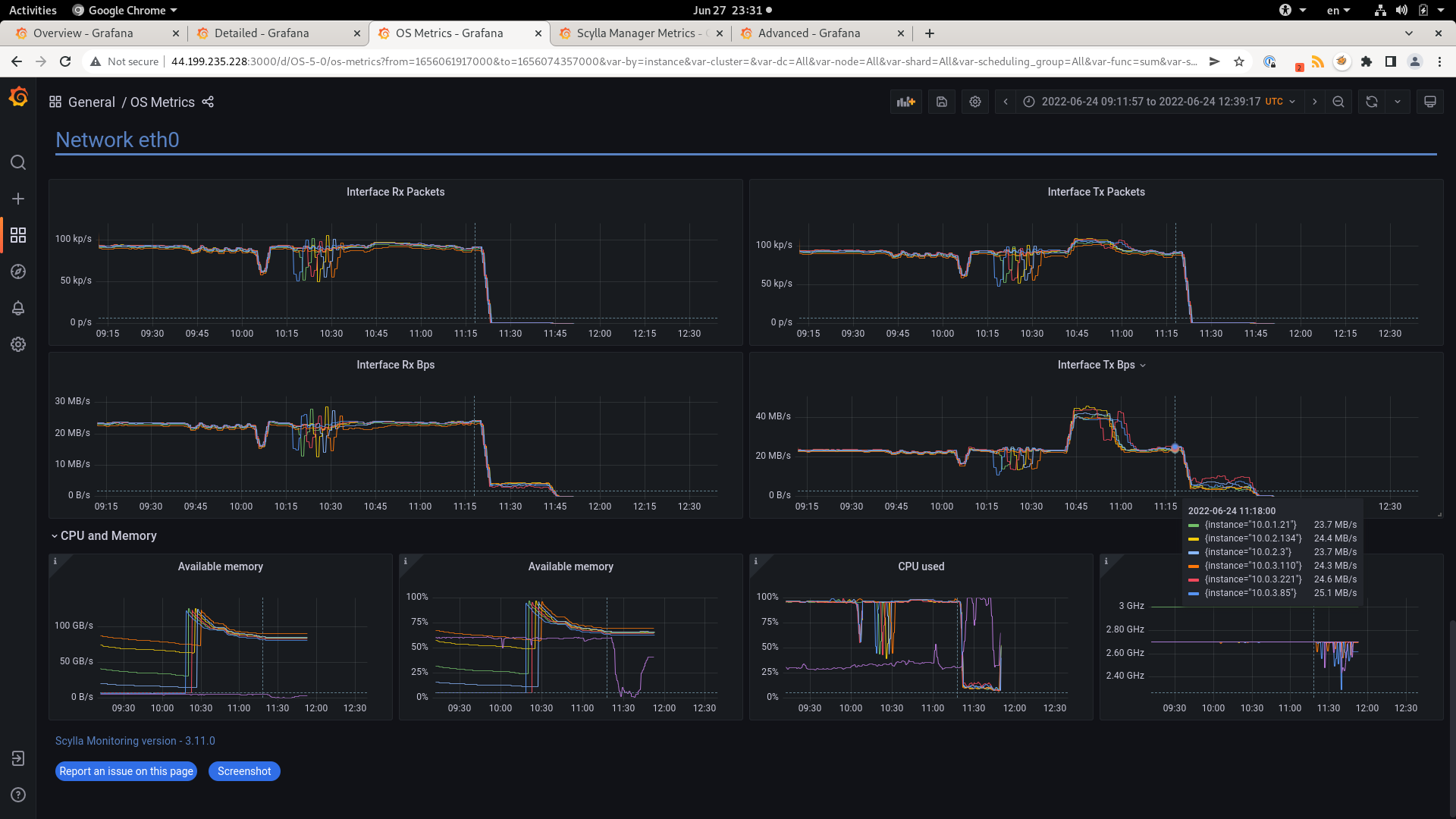Open the Grafana search sidebar icon

tap(18, 162)
